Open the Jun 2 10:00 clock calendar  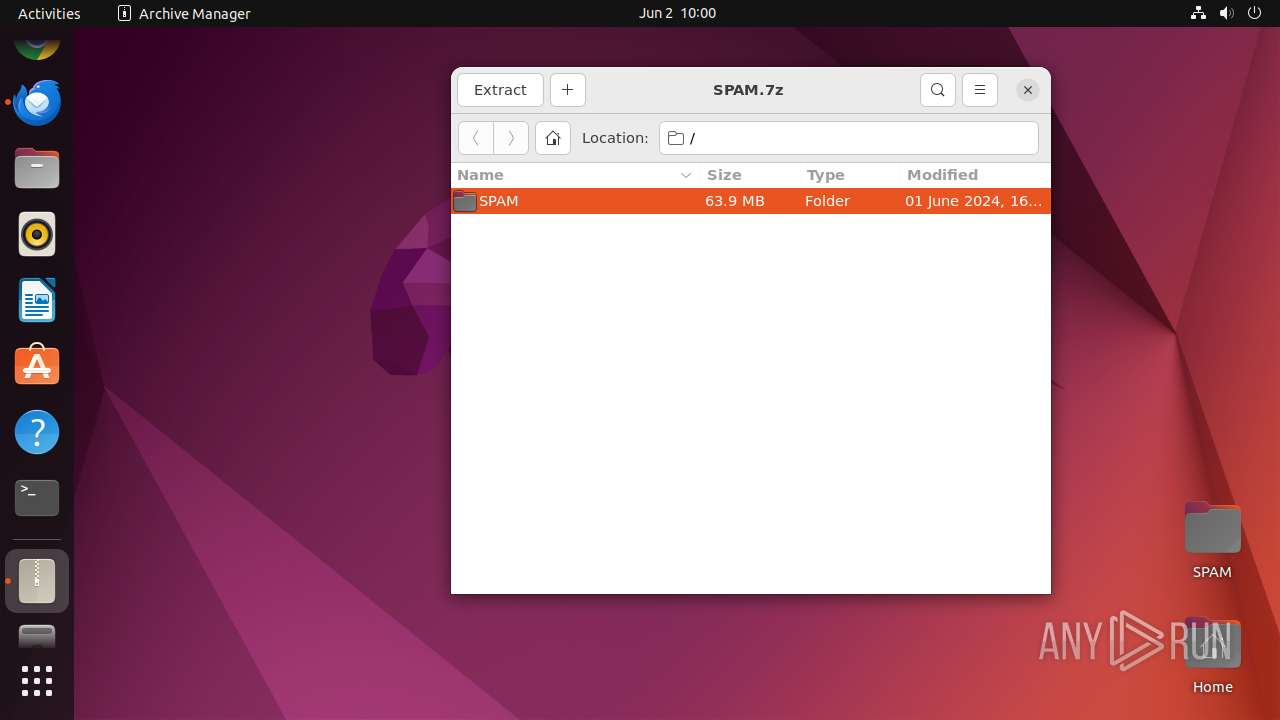tap(677, 13)
